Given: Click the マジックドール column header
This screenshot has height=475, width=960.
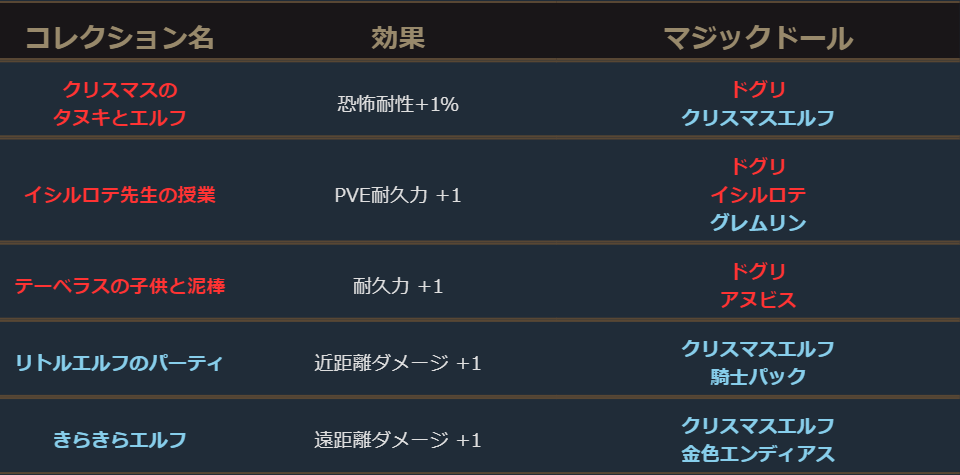Looking at the screenshot, I should pos(758,39).
